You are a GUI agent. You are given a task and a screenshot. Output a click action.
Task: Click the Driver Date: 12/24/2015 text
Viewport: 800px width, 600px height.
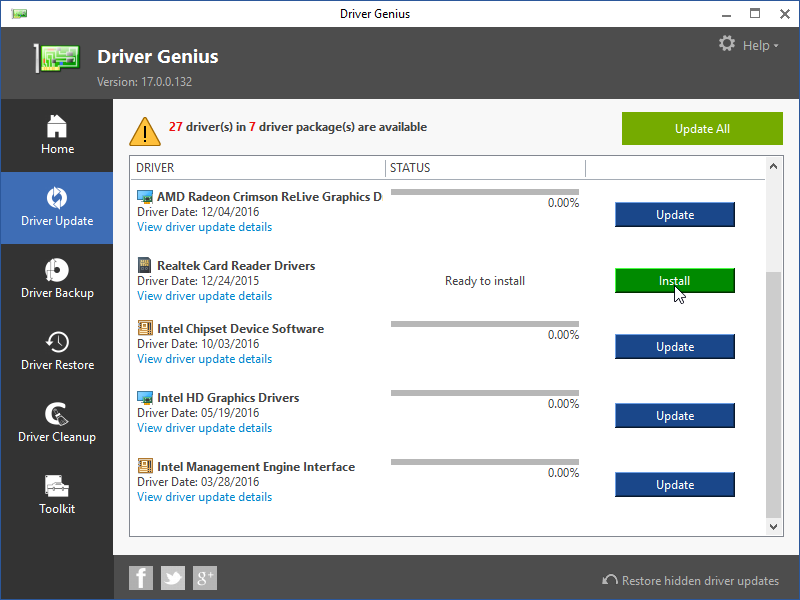point(198,281)
